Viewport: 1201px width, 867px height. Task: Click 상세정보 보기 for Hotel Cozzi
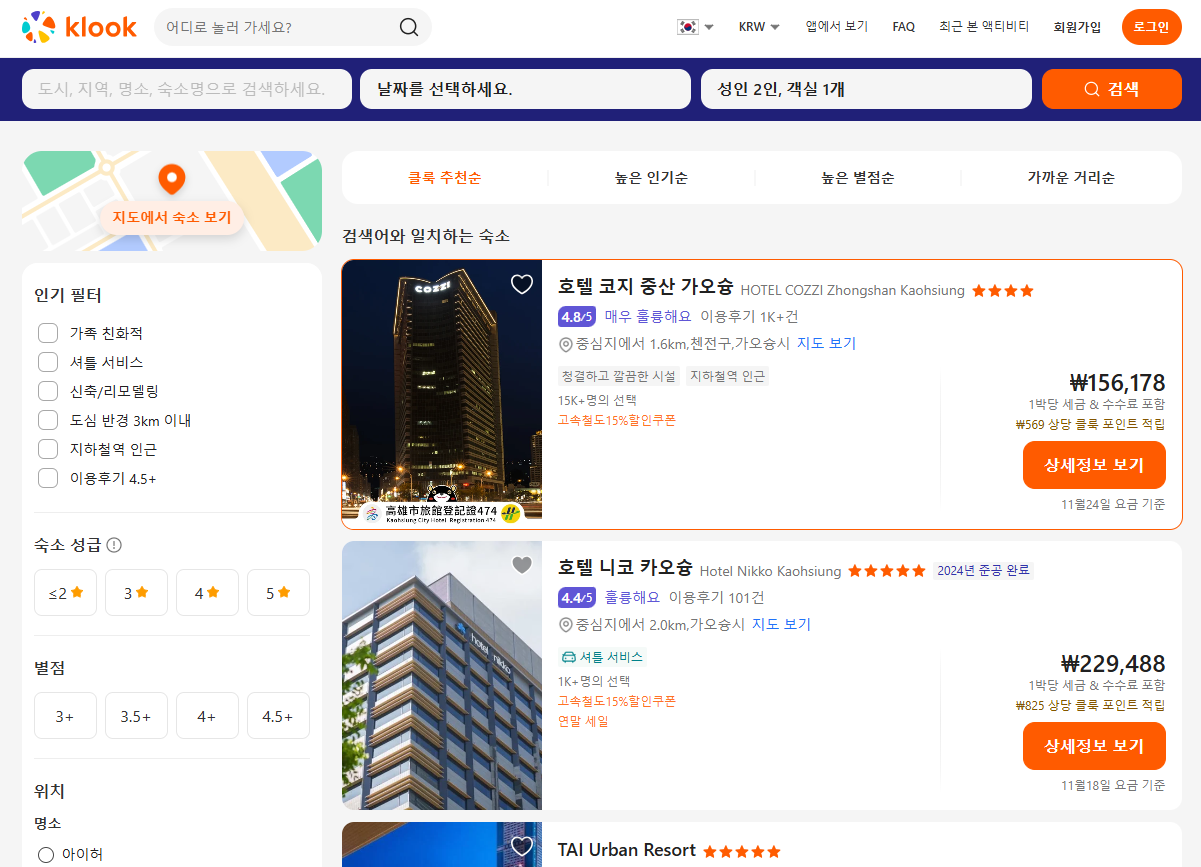pyautogui.click(x=1094, y=465)
